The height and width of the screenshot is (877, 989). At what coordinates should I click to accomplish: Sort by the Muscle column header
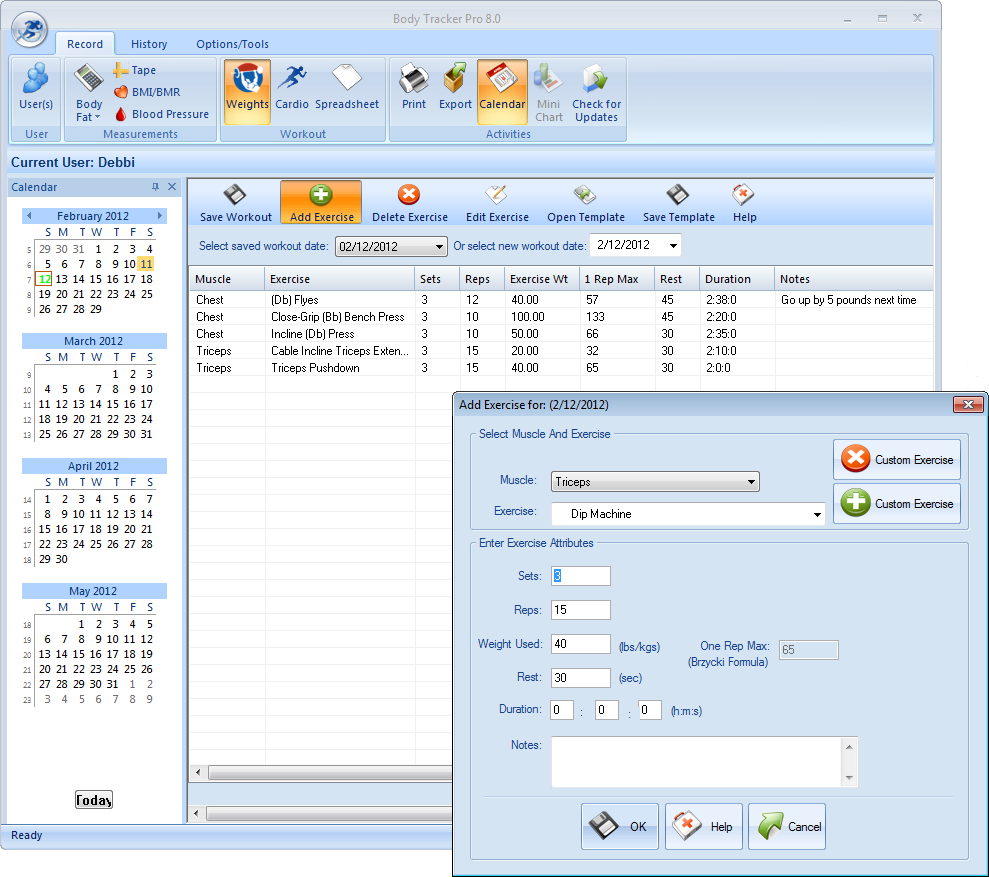[x=226, y=279]
